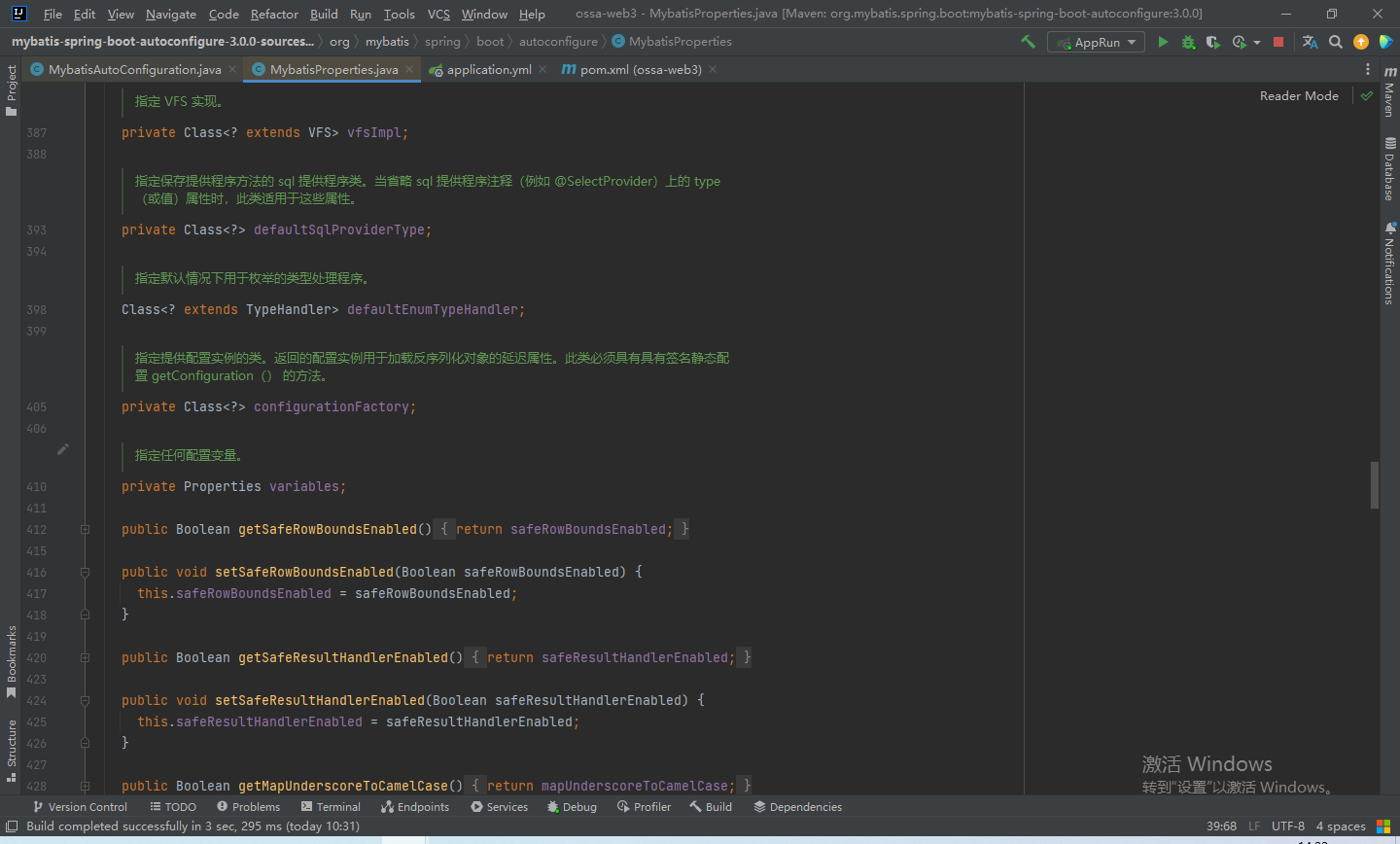Open the Profiler tool window

pyautogui.click(x=644, y=807)
